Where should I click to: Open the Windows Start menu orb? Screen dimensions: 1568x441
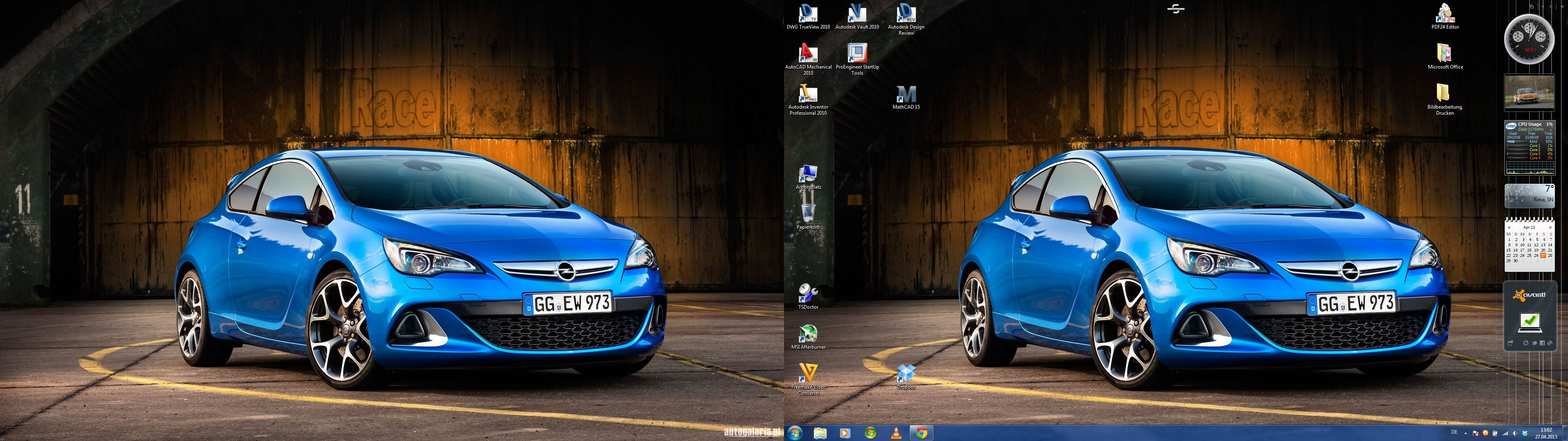(x=794, y=433)
